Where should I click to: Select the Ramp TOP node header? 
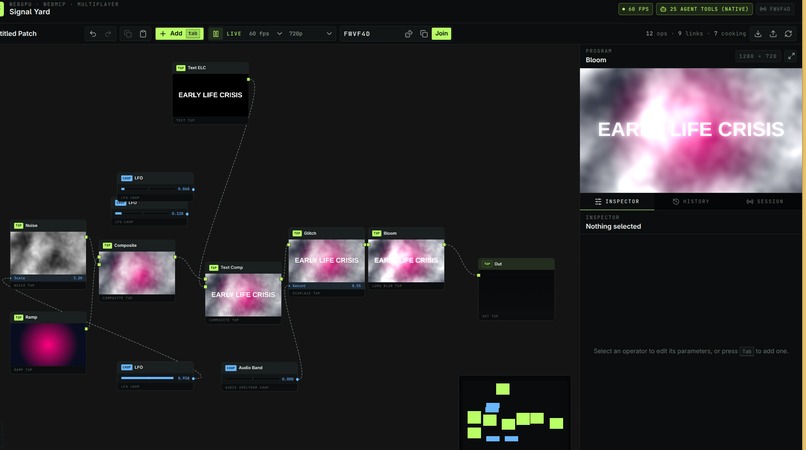click(x=48, y=317)
